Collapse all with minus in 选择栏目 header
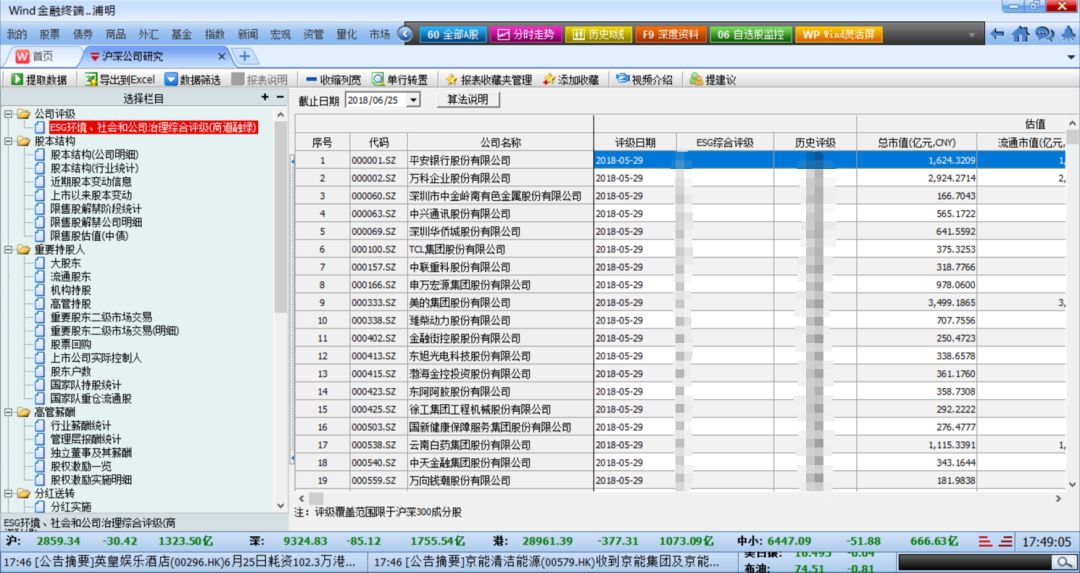1080x573 pixels. (x=280, y=98)
